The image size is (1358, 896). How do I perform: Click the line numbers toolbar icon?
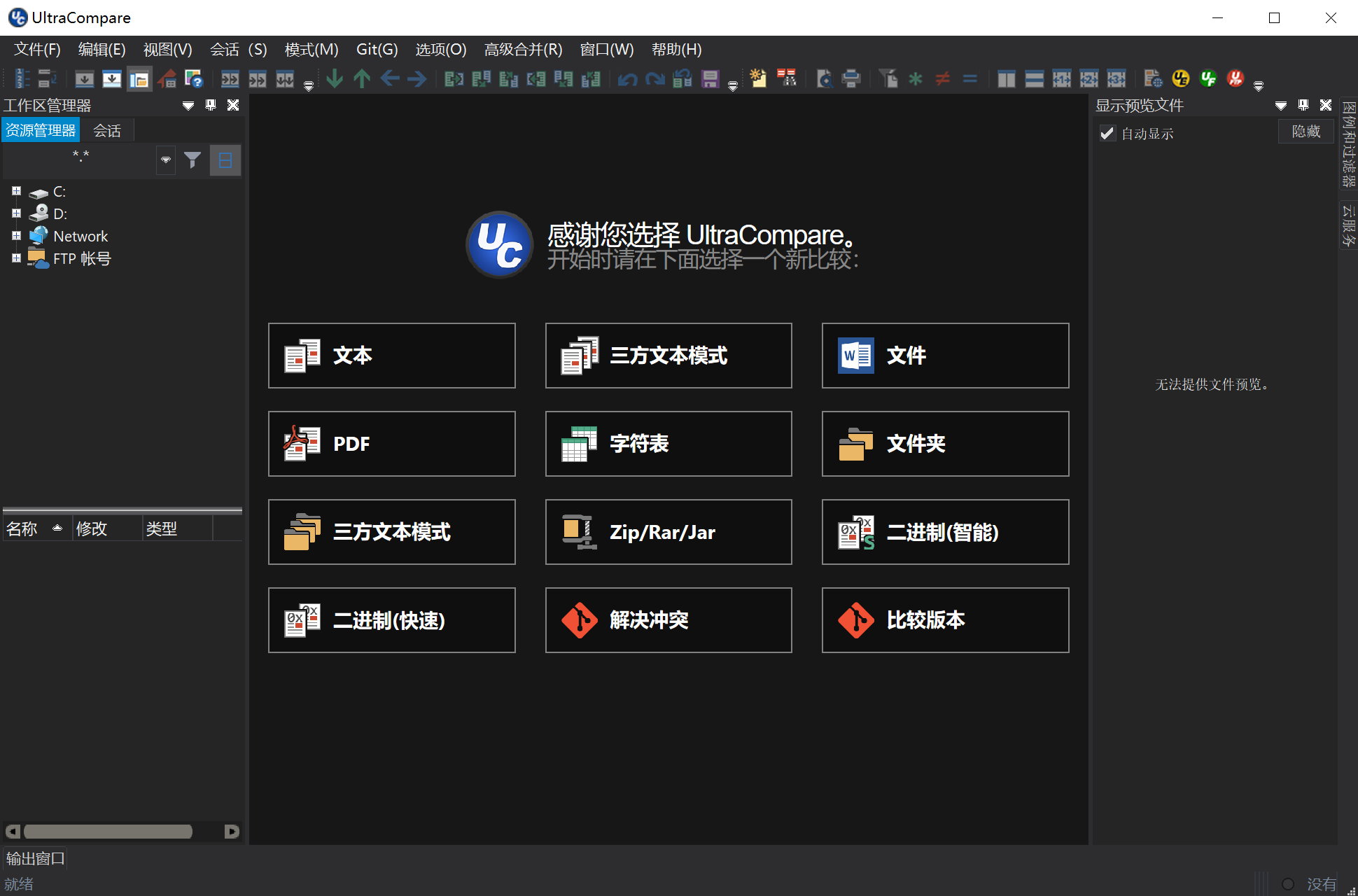[x=22, y=78]
